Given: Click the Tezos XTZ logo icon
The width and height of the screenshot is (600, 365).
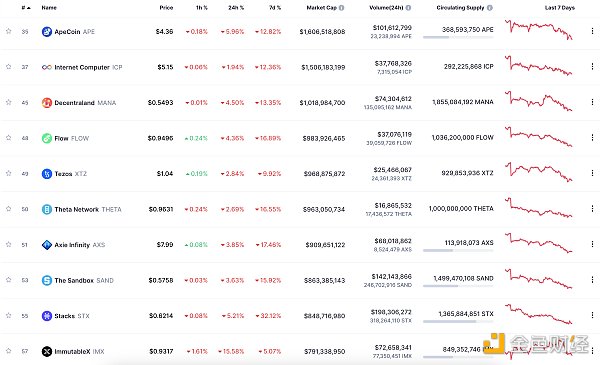Looking at the screenshot, I should pyautogui.click(x=47, y=174).
